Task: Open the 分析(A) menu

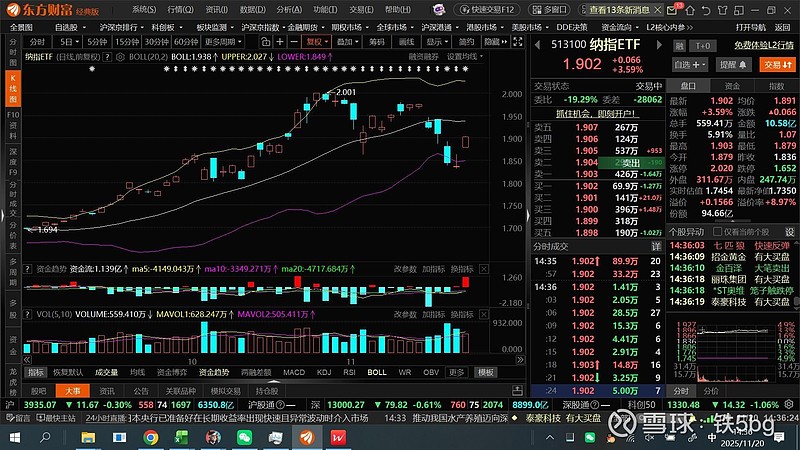Action: tap(289, 10)
